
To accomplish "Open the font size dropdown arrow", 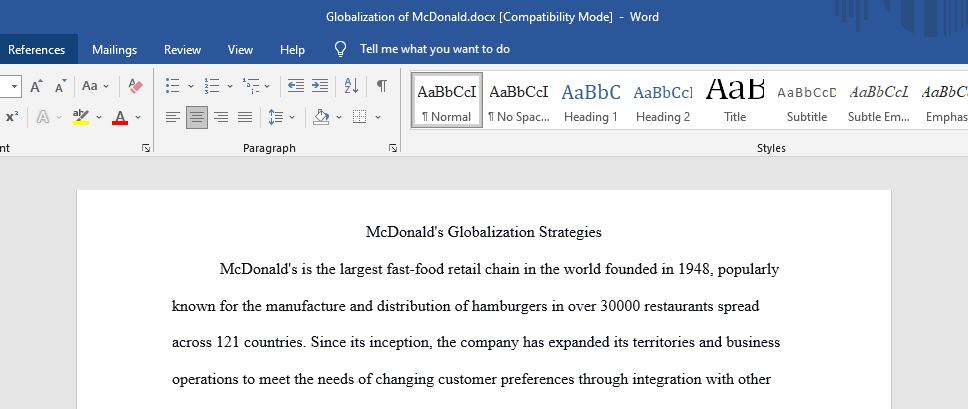I will (x=14, y=86).
